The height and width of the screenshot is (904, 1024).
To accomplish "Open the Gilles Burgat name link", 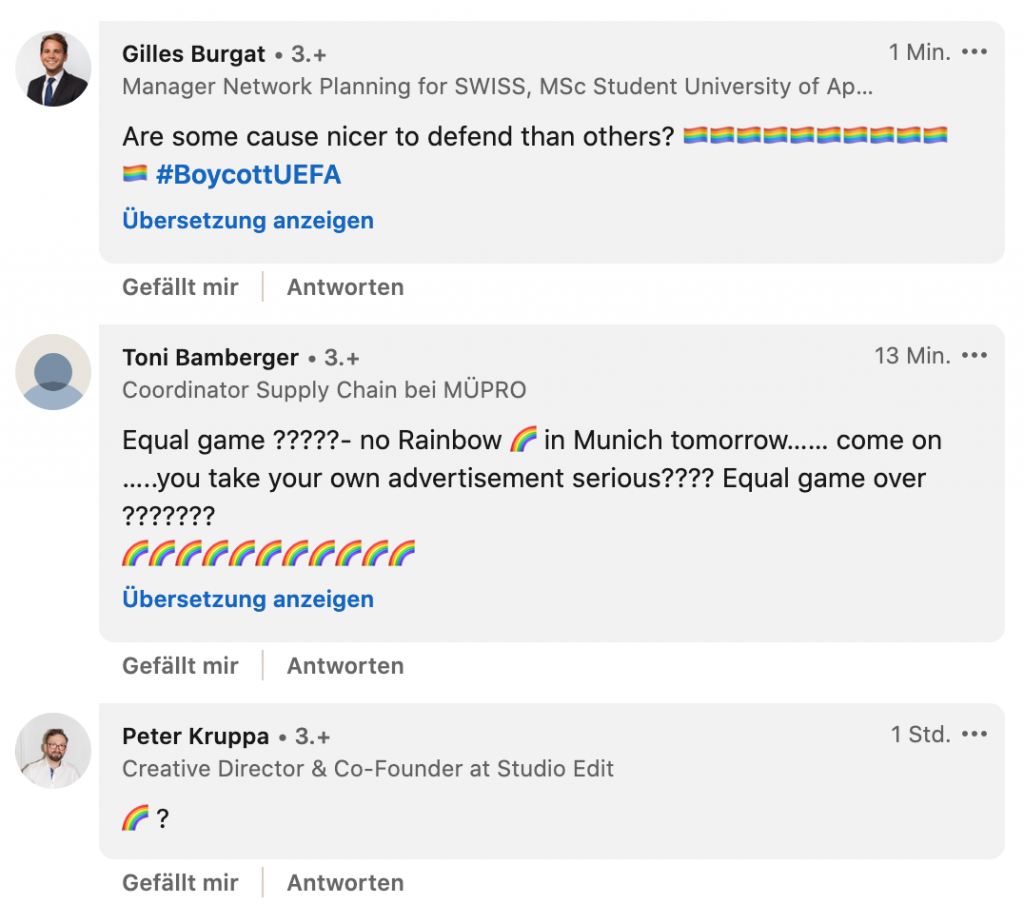I will [194, 54].
